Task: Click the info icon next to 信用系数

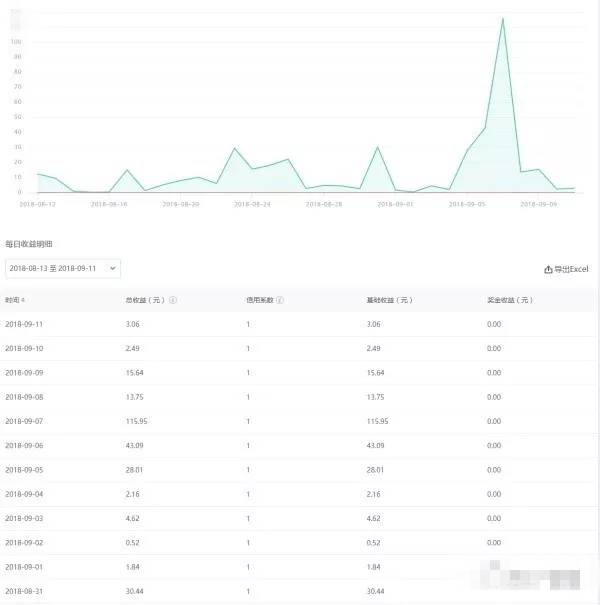Action: [x=280, y=300]
